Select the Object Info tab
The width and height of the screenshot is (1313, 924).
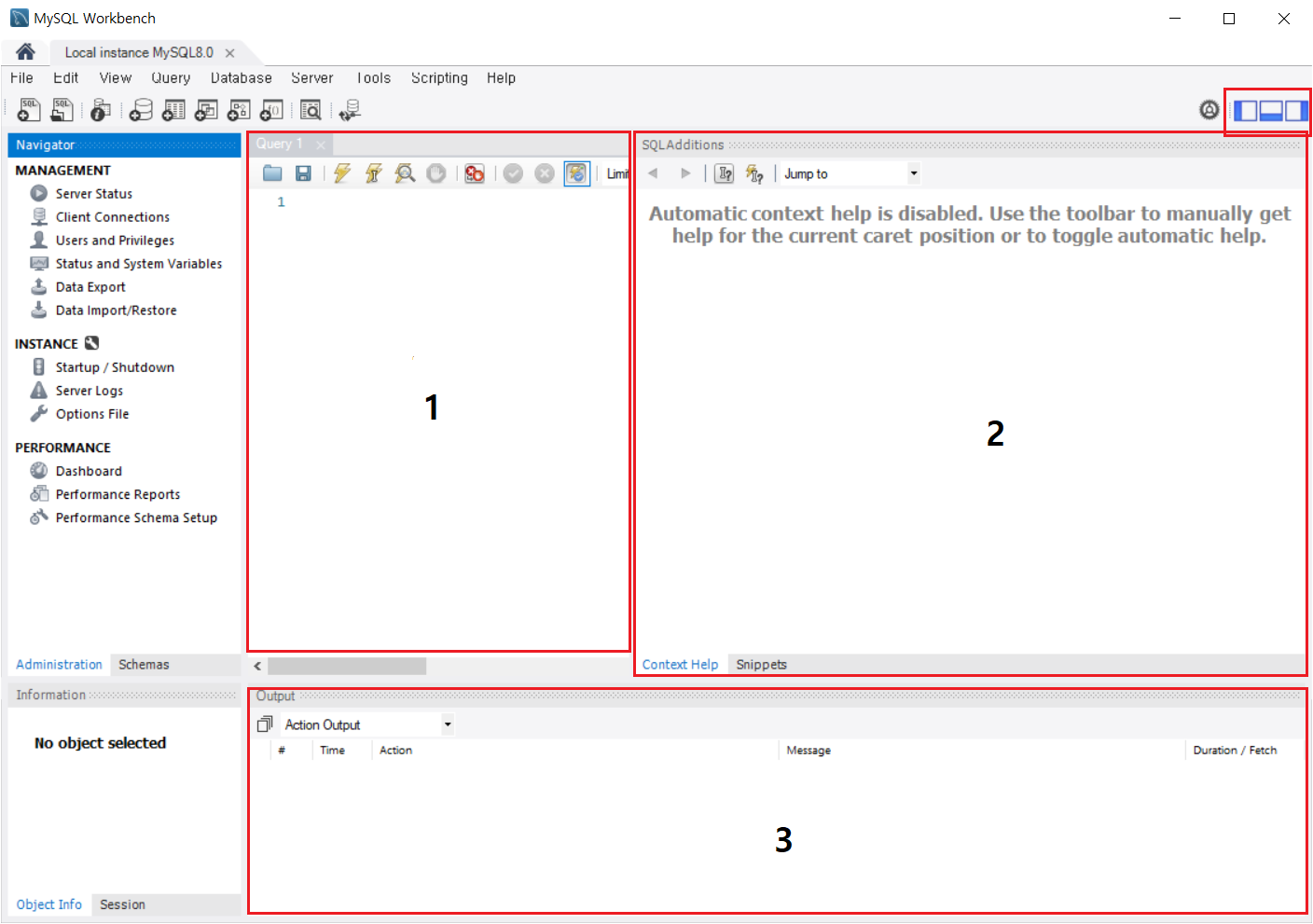click(48, 904)
